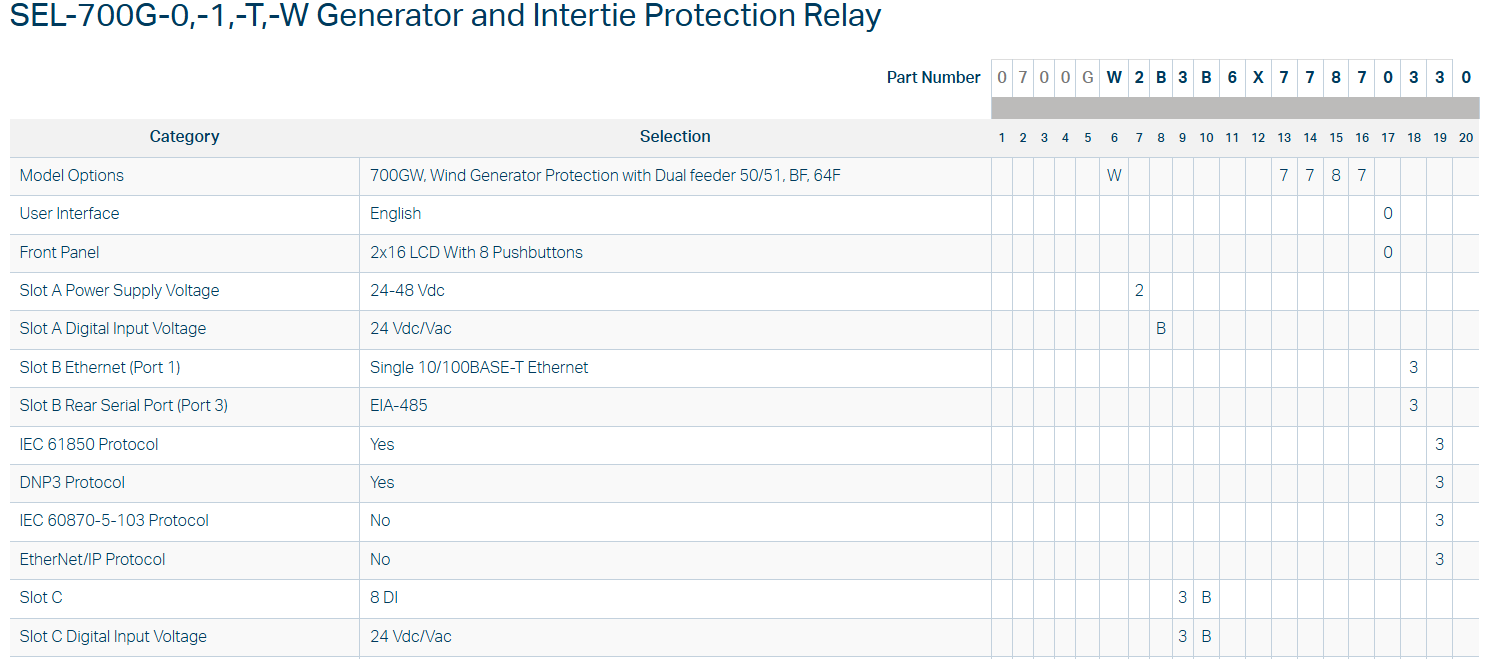Select No in the IEC 60870-5-103 Protocol row
Screen dimensions: 1485x659
coord(380,521)
